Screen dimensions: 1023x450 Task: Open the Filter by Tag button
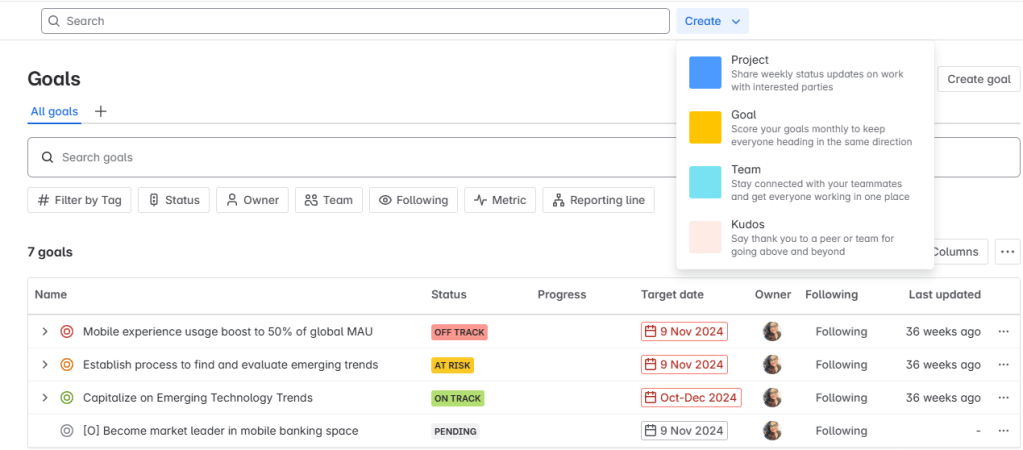[79, 200]
